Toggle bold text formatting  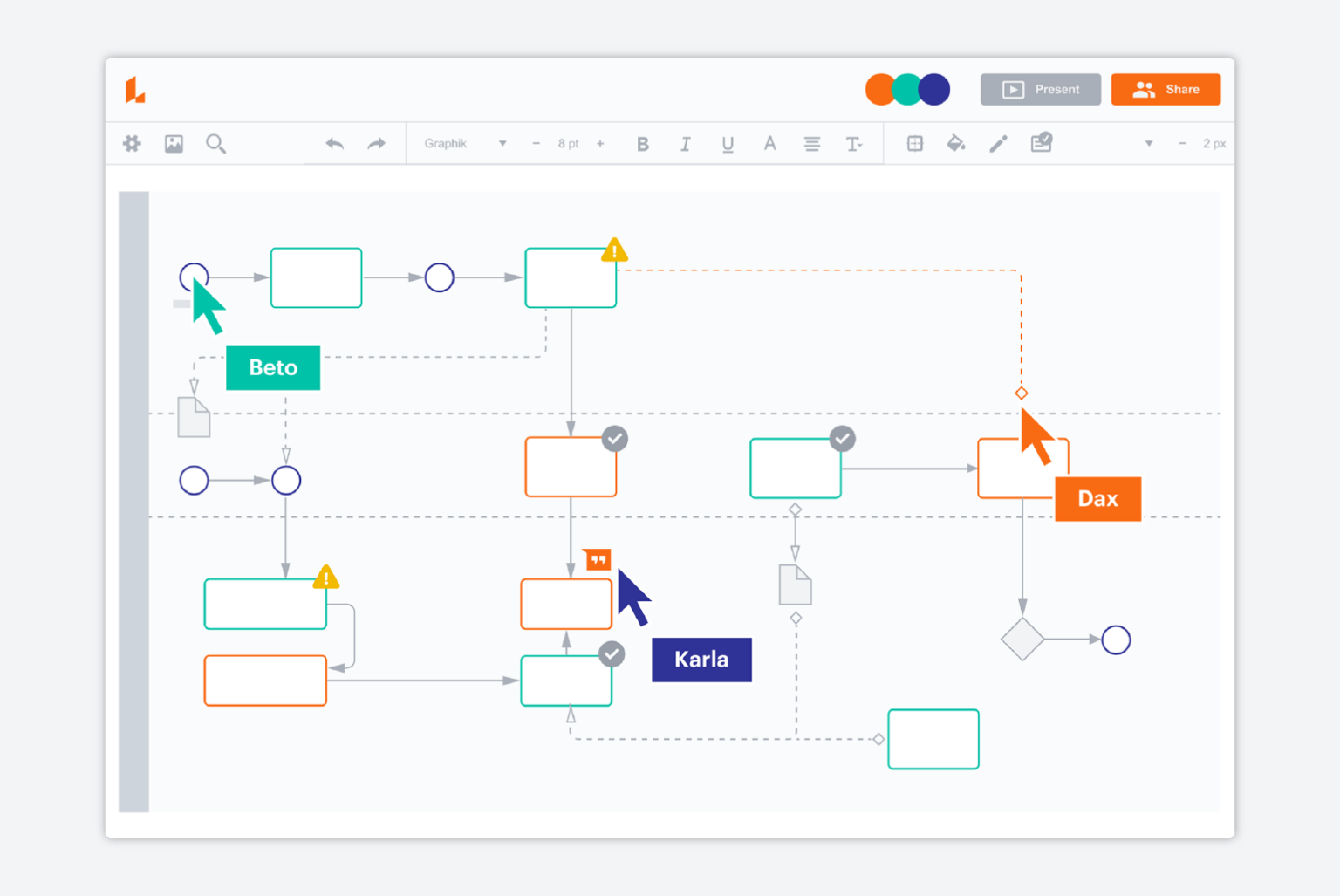[x=643, y=143]
